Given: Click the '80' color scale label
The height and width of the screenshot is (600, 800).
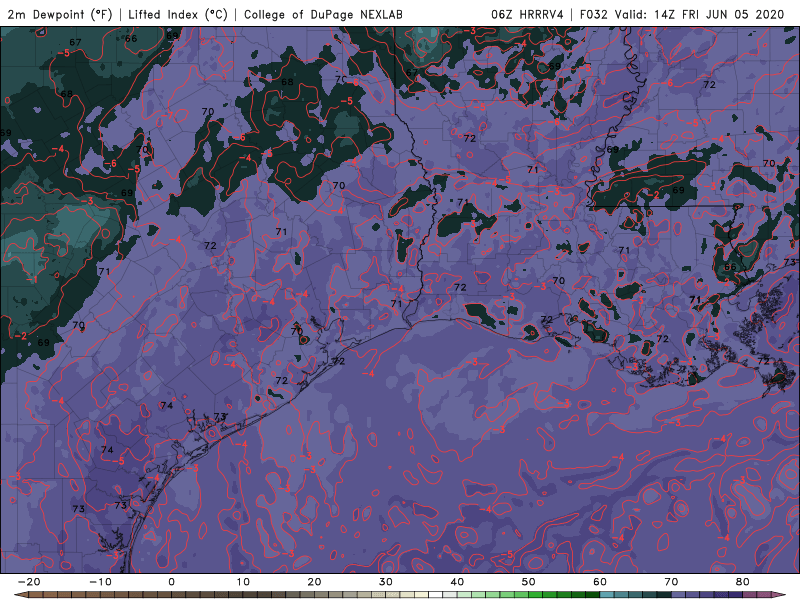Looking at the screenshot, I should pos(743,582).
